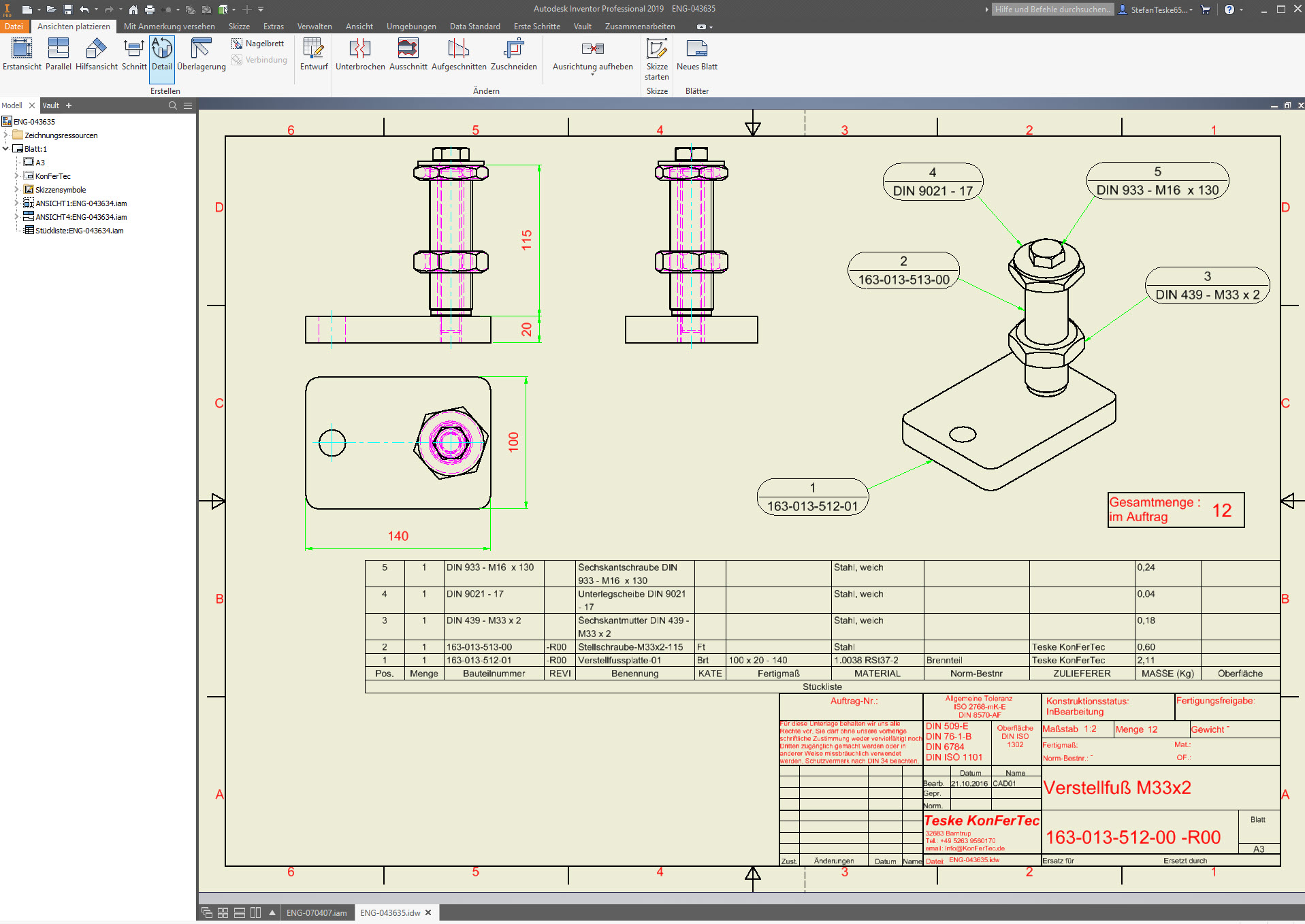Open the Autodesk shopping cart icon
The height and width of the screenshot is (924, 1305).
pos(1206,10)
